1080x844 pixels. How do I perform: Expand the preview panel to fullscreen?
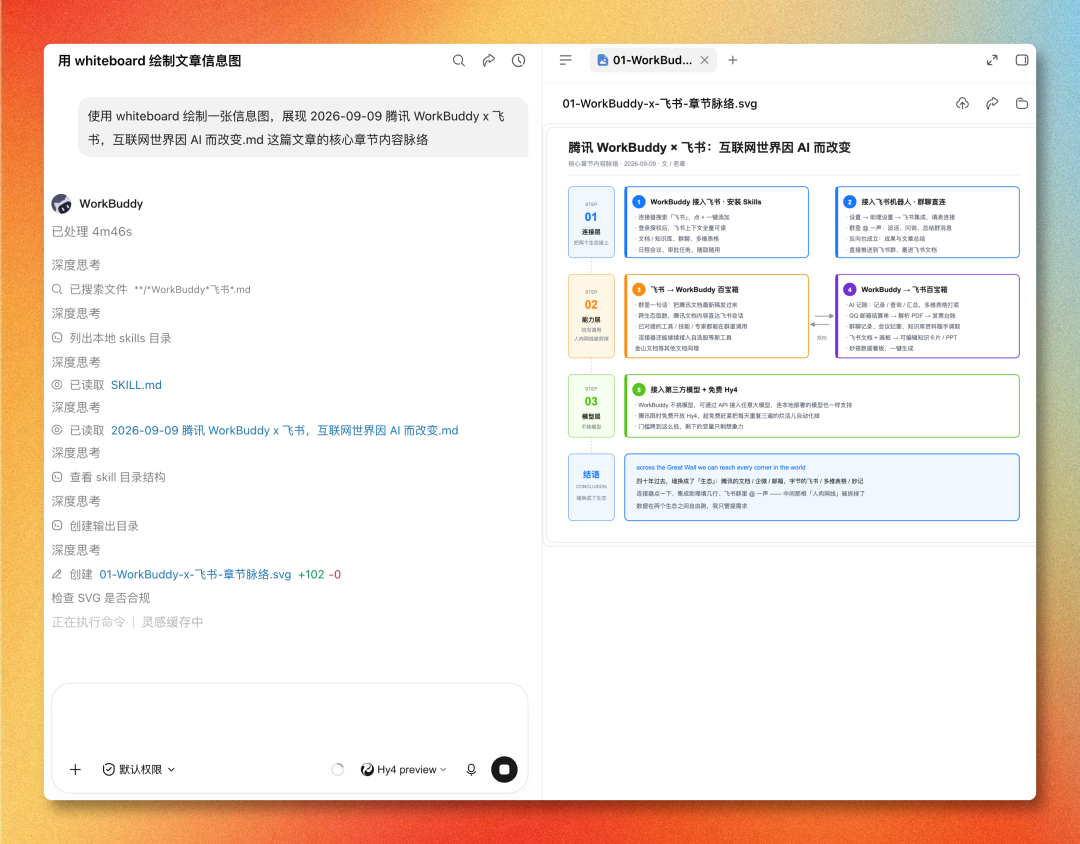point(992,61)
